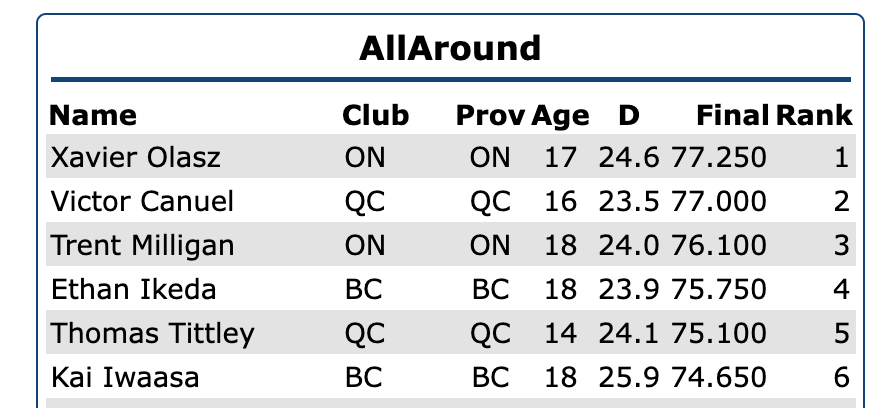Click the D score column header

(628, 115)
